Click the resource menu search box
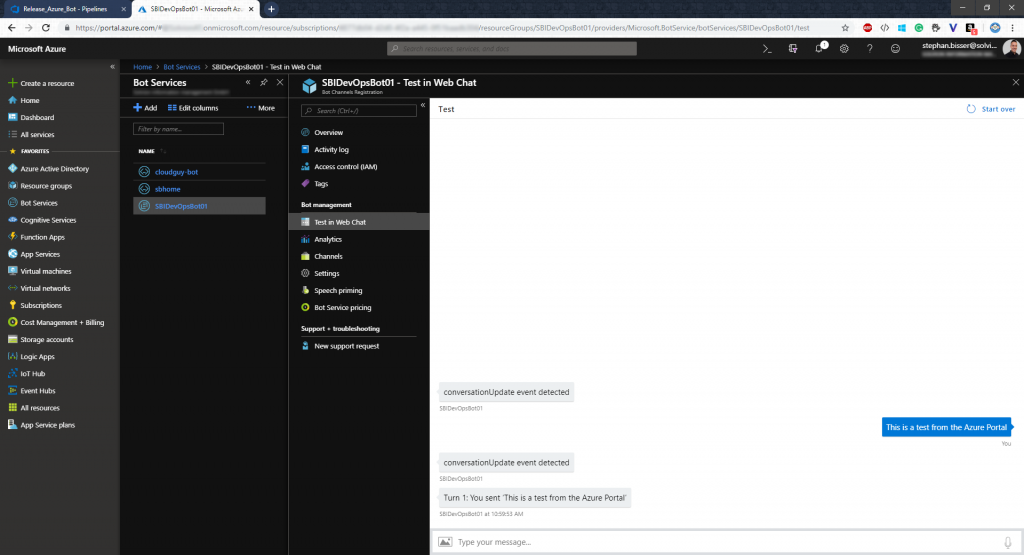 pyautogui.click(x=359, y=110)
